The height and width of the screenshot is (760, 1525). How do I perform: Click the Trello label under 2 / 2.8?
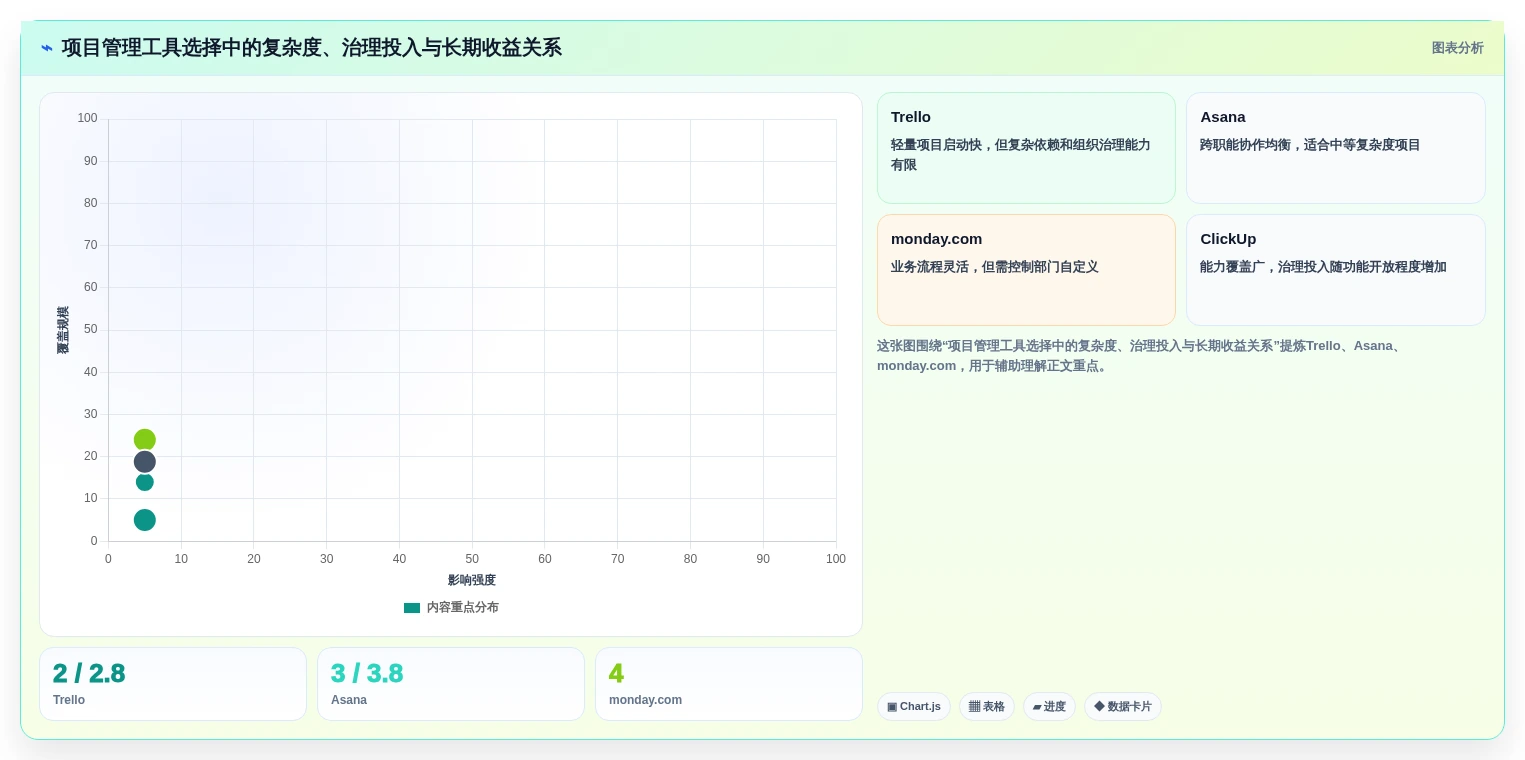click(x=69, y=700)
